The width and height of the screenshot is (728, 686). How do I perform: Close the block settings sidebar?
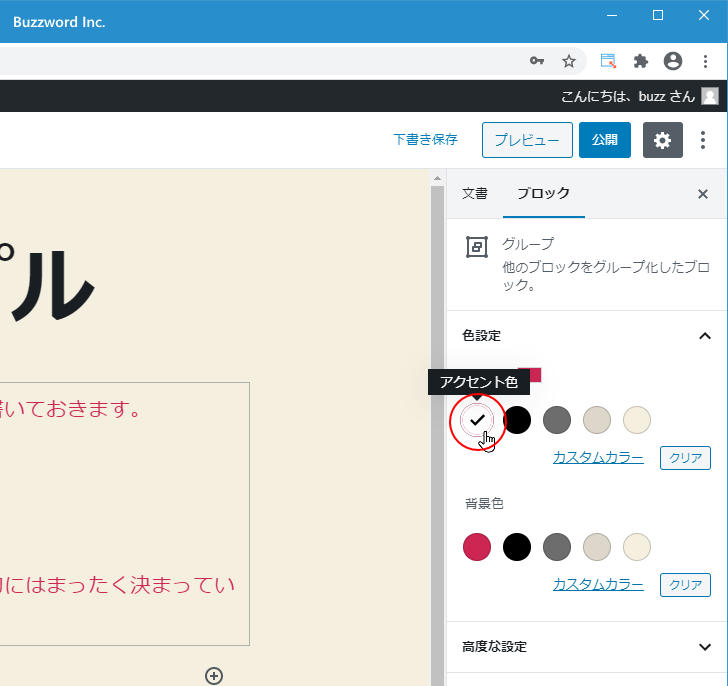[703, 194]
